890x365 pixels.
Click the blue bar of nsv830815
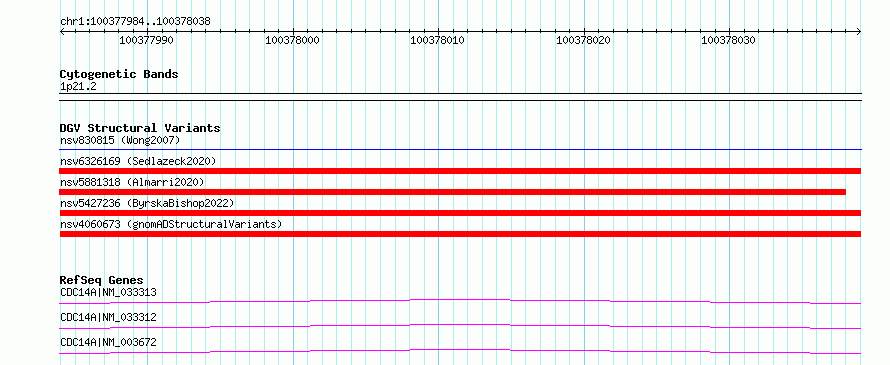coord(460,149)
